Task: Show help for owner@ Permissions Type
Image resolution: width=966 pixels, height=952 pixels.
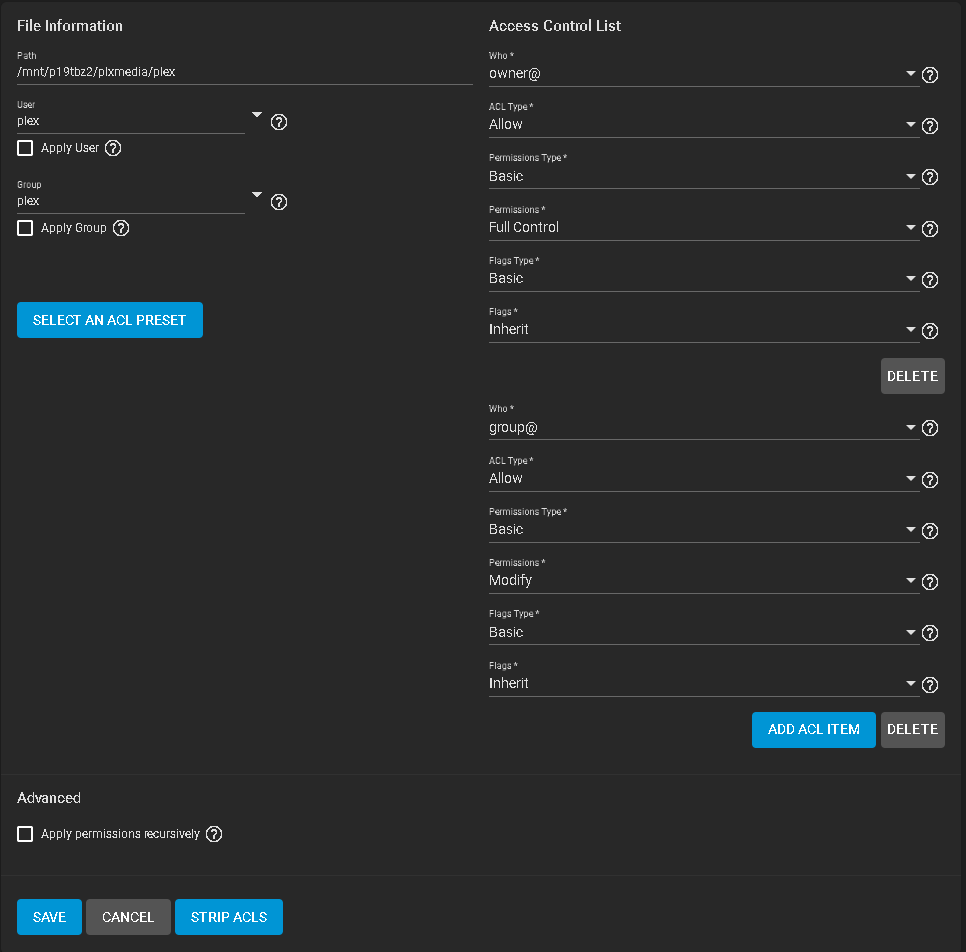Action: click(x=930, y=177)
